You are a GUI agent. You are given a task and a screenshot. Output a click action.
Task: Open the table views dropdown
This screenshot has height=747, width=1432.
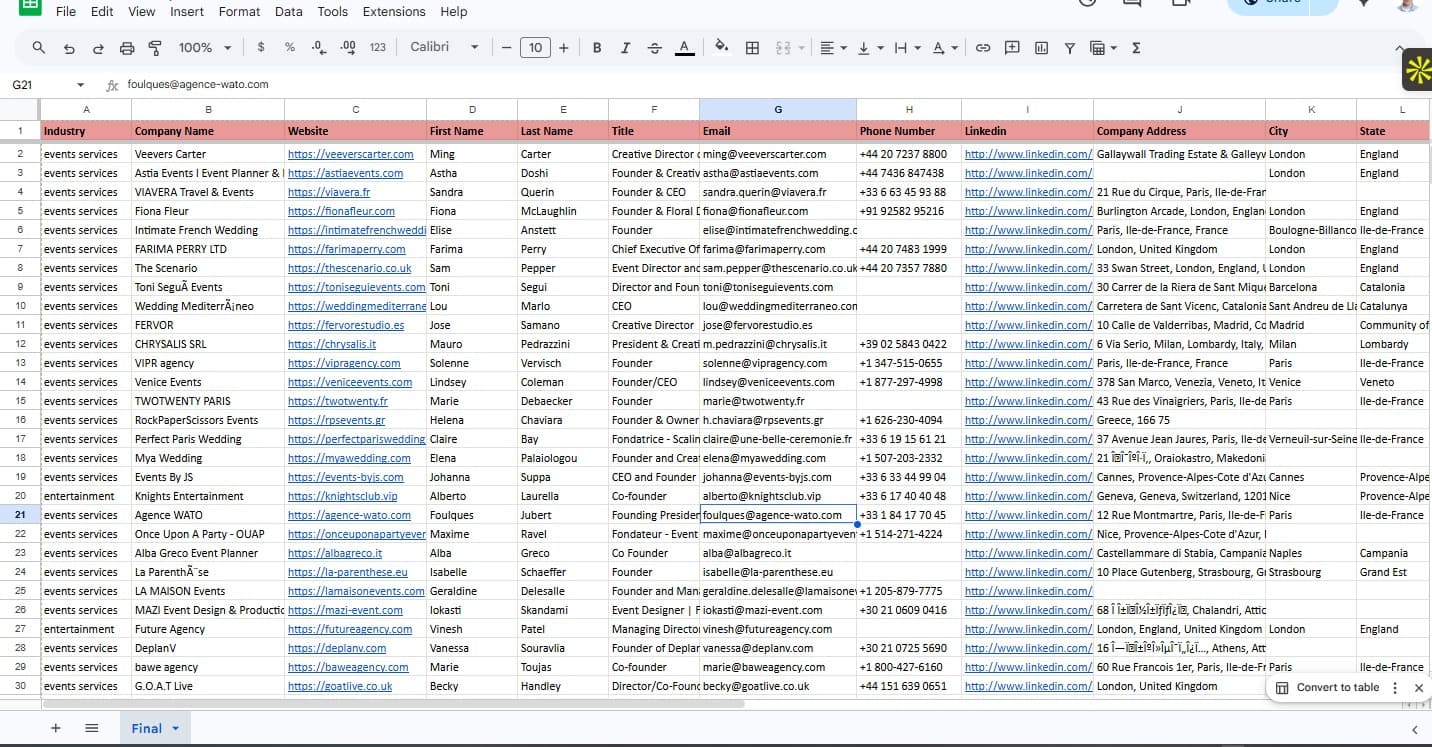tap(1102, 48)
